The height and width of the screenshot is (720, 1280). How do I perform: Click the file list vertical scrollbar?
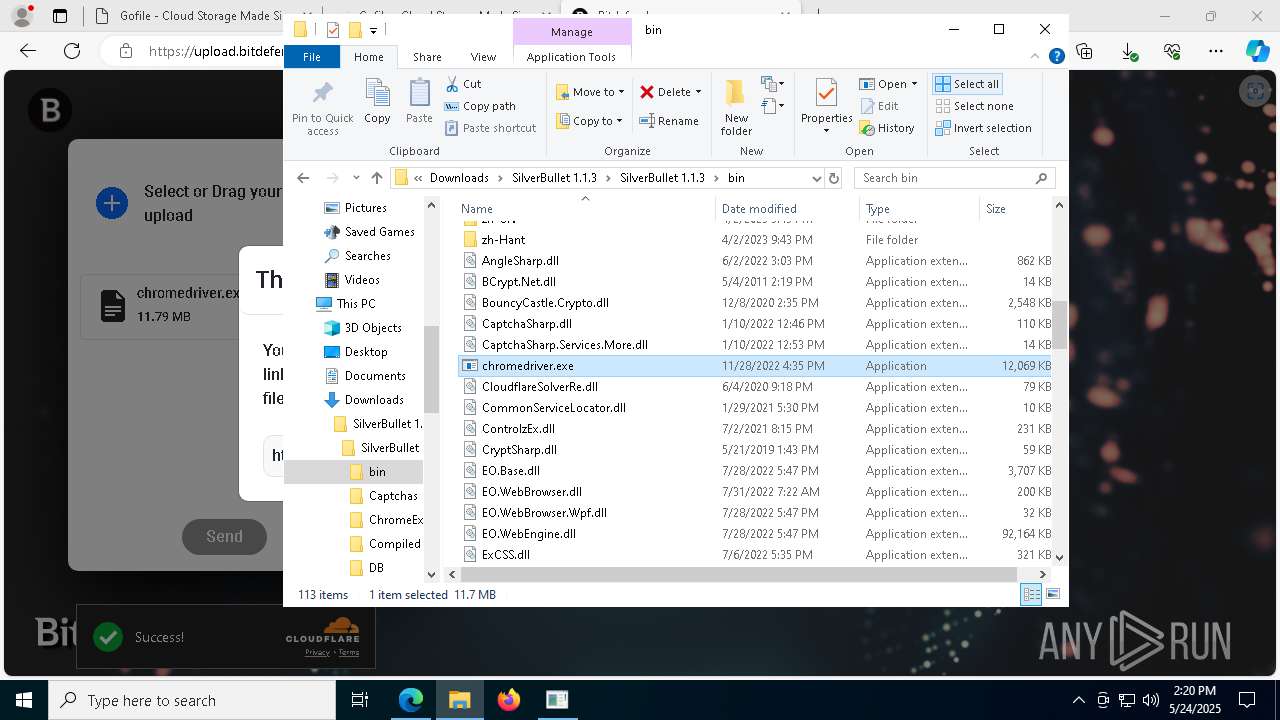[x=1059, y=324]
